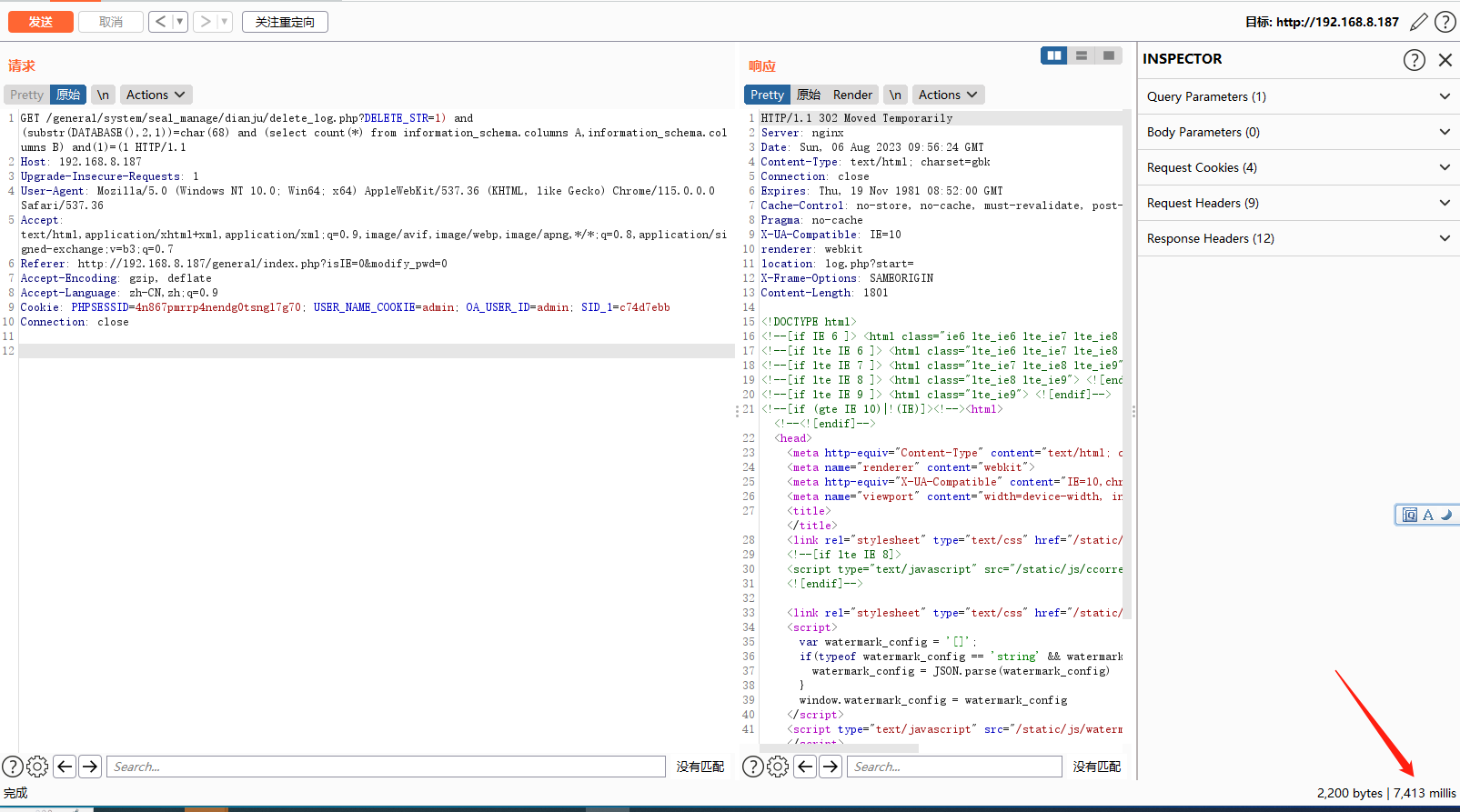Click the 取消 cancel button
This screenshot has height=812, width=1460.
coord(111,22)
